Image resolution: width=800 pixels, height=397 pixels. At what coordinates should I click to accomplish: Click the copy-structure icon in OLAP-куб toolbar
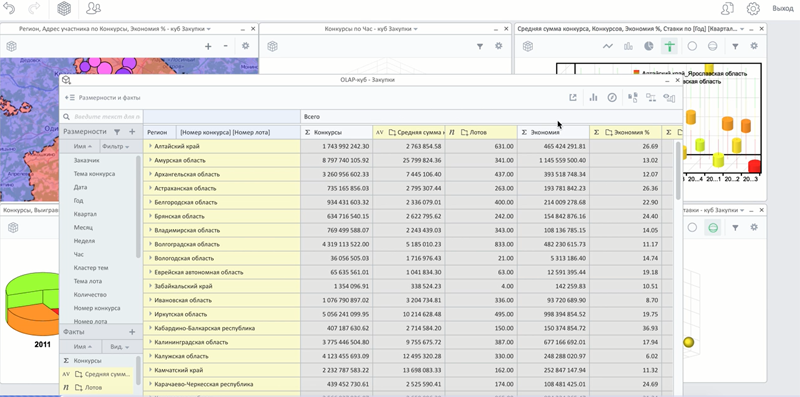(x=633, y=97)
